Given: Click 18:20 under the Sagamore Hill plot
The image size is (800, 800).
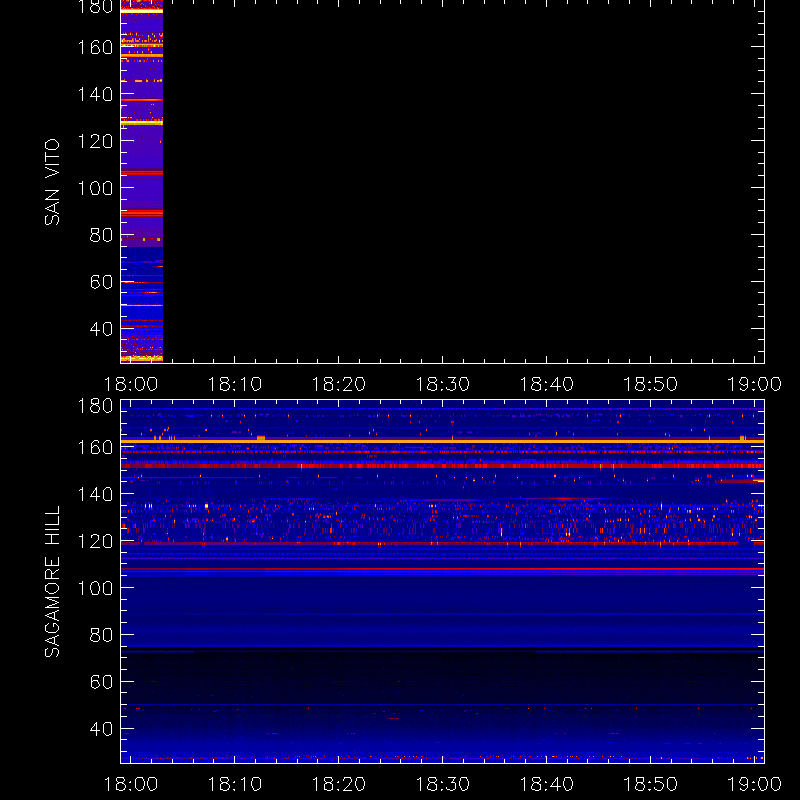Looking at the screenshot, I should [x=339, y=784].
